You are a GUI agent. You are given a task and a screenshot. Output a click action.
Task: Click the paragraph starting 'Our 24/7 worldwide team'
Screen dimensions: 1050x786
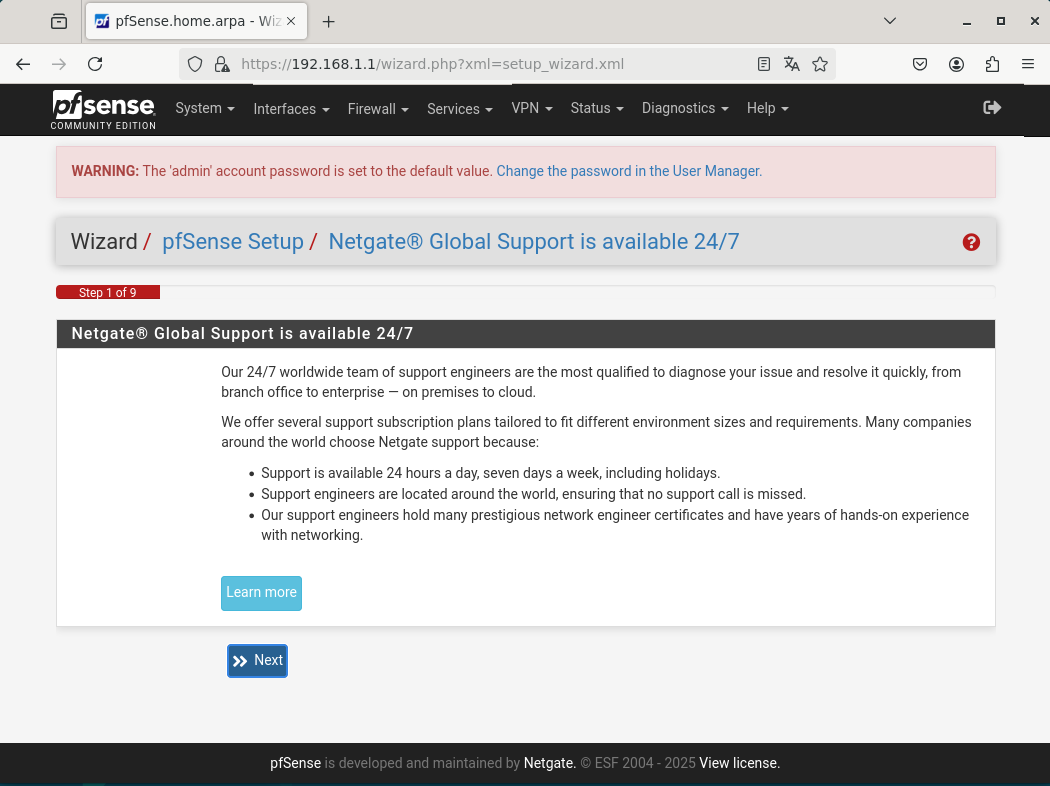tap(591, 382)
